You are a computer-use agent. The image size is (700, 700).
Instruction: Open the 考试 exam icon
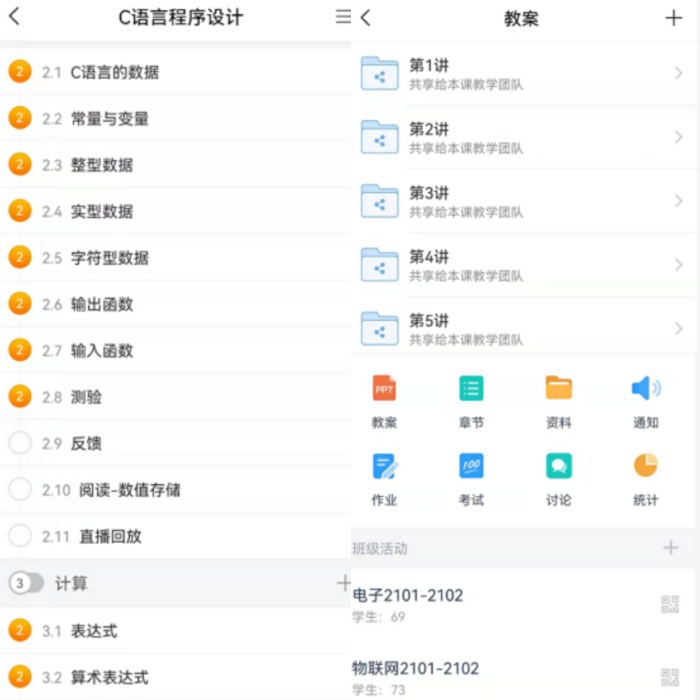[x=471, y=467]
